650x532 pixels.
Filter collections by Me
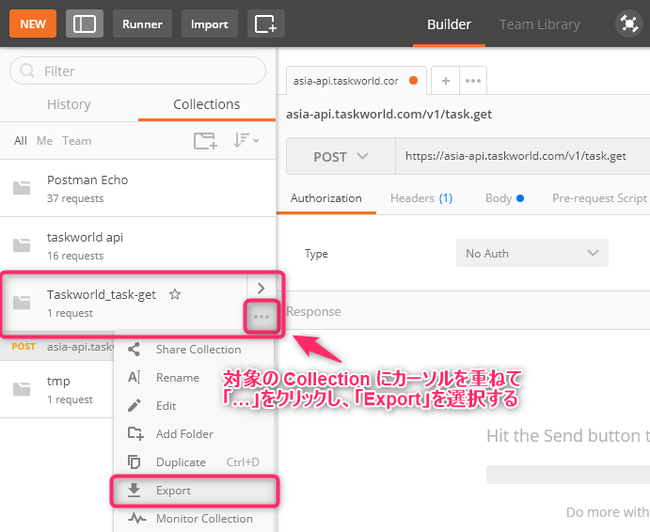44,141
